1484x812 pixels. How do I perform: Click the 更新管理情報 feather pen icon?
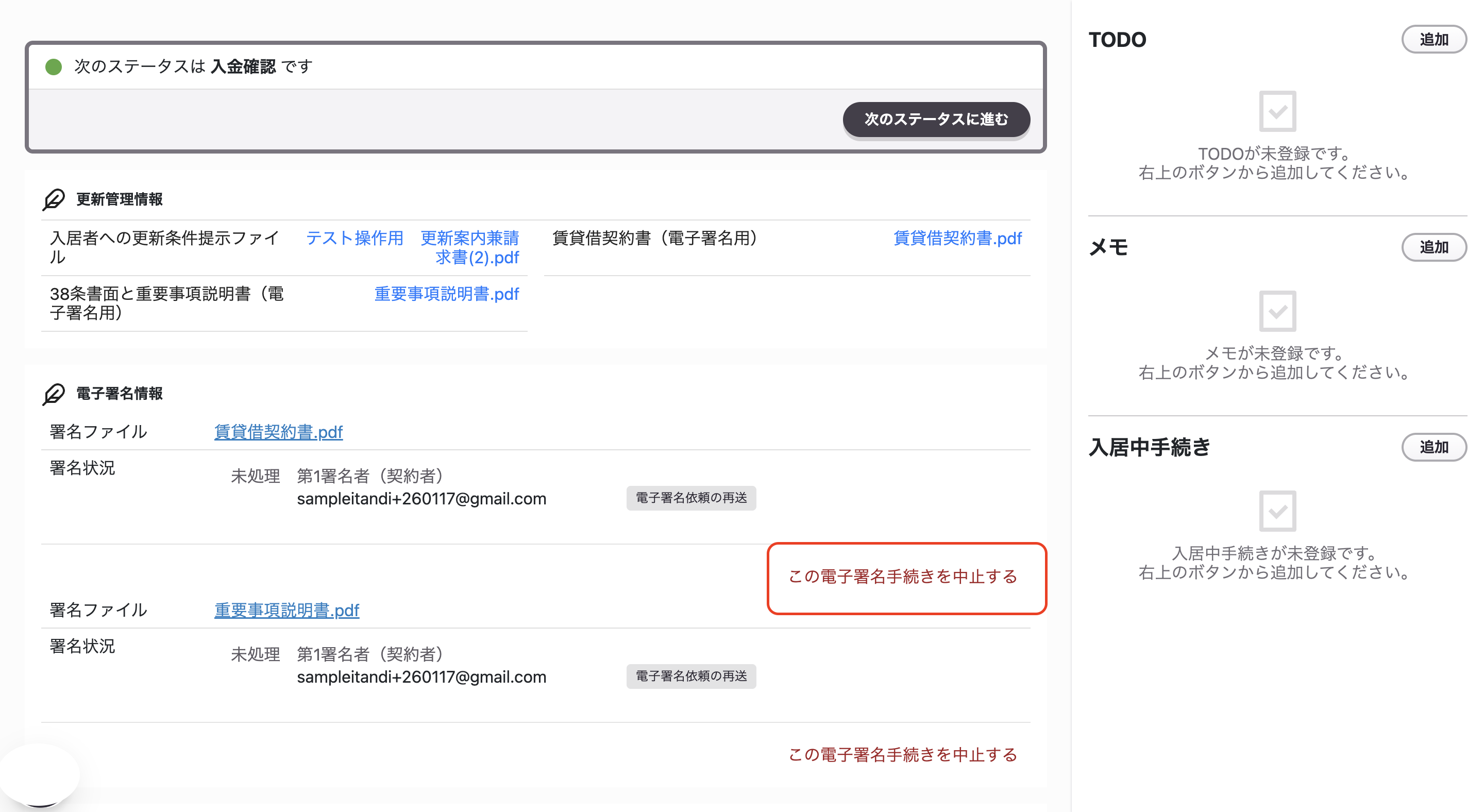click(x=54, y=199)
